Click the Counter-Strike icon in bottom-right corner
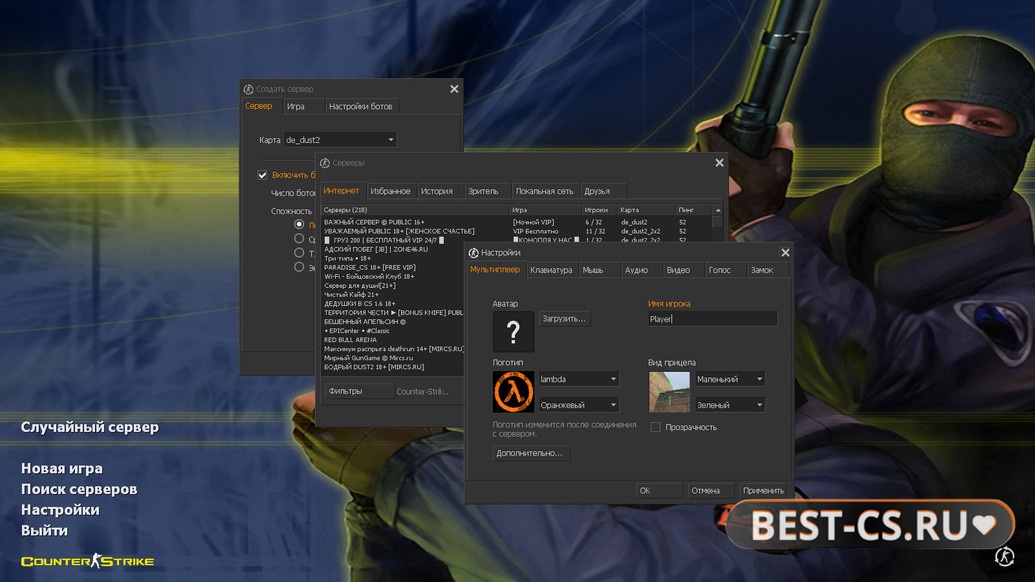The height and width of the screenshot is (582, 1035). 1005,556
